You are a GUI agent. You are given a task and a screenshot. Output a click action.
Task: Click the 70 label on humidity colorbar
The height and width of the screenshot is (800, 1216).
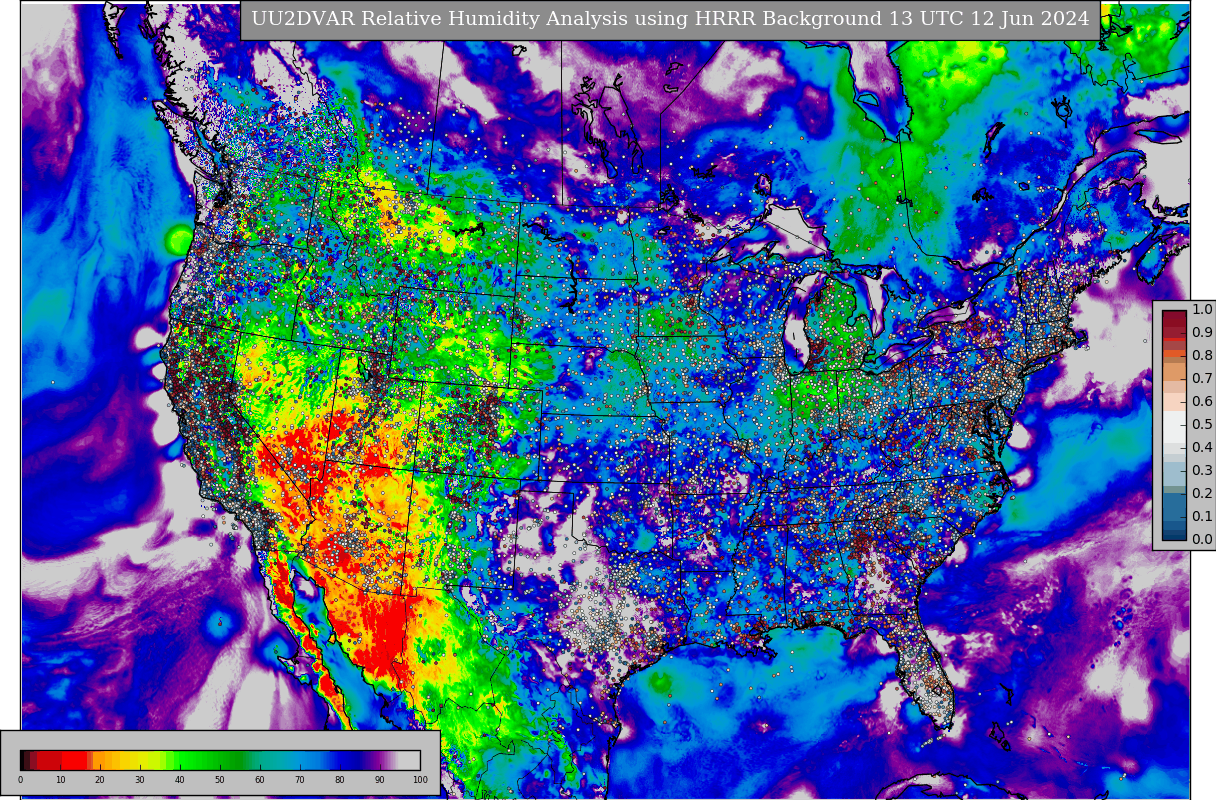pyautogui.click(x=300, y=780)
